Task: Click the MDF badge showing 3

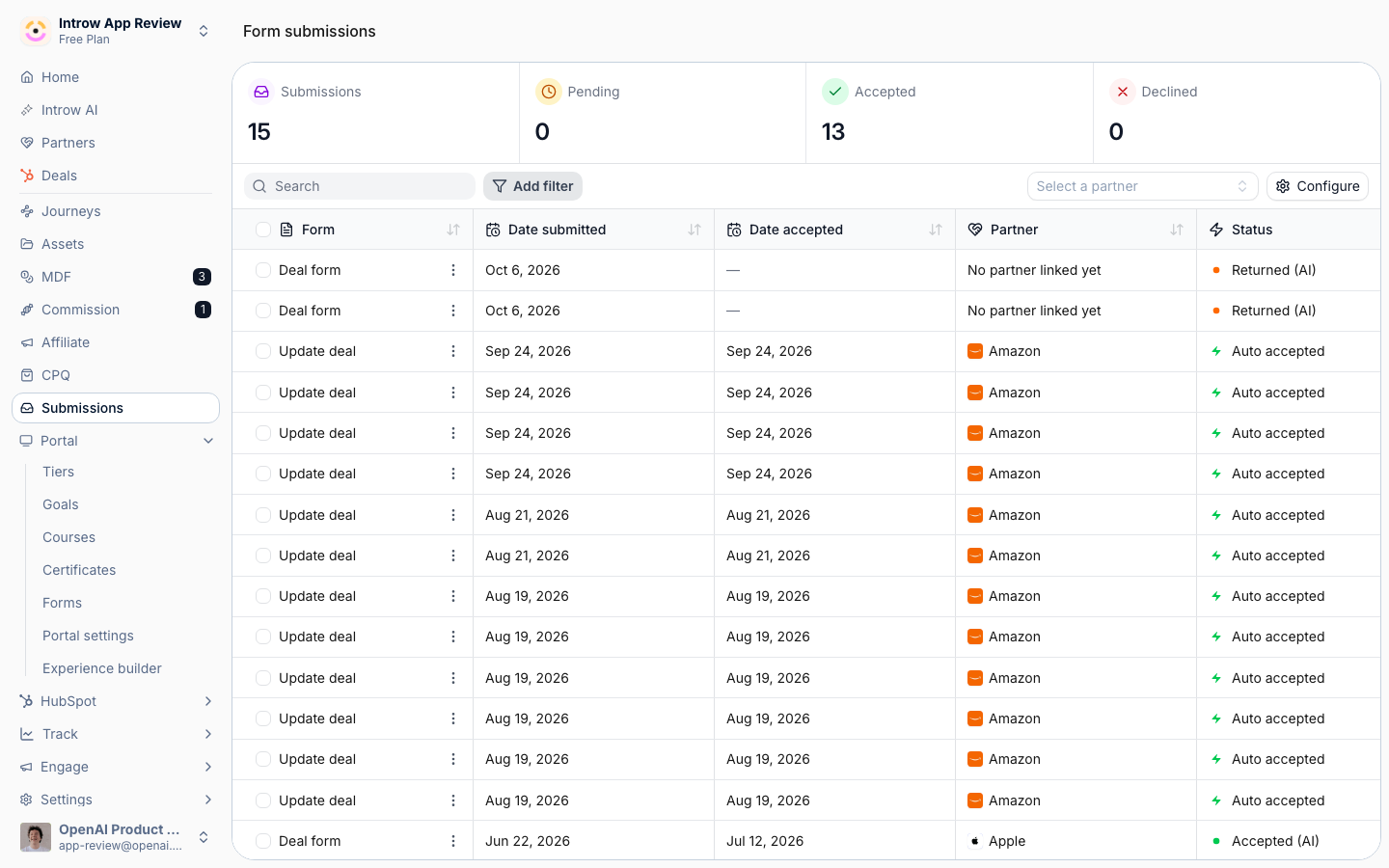Action: [x=202, y=277]
